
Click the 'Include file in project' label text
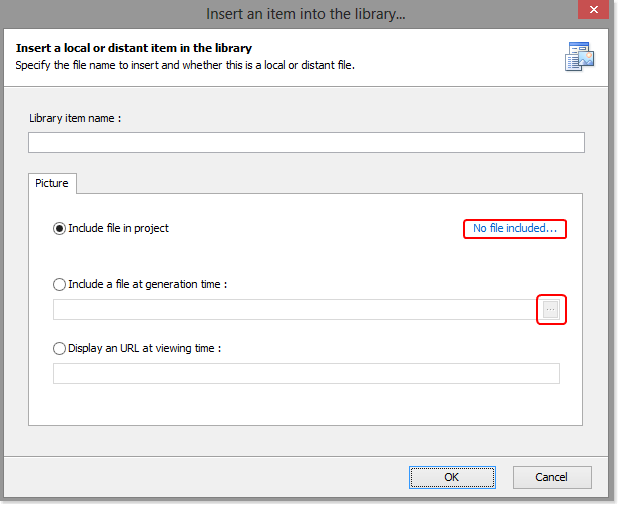click(118, 229)
